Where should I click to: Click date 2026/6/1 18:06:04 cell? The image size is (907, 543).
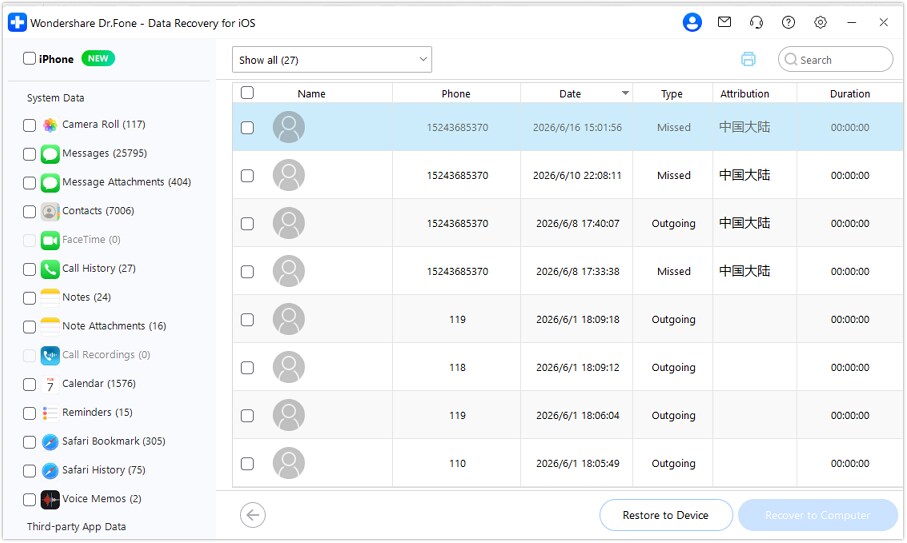577,415
